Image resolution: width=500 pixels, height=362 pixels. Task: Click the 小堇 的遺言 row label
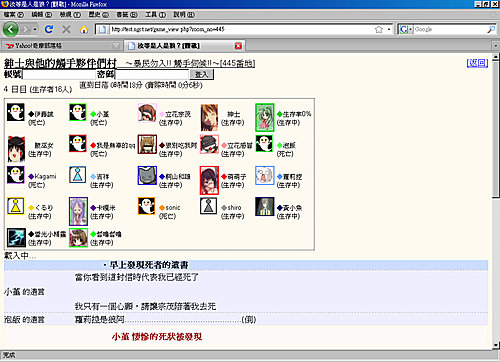24,292
